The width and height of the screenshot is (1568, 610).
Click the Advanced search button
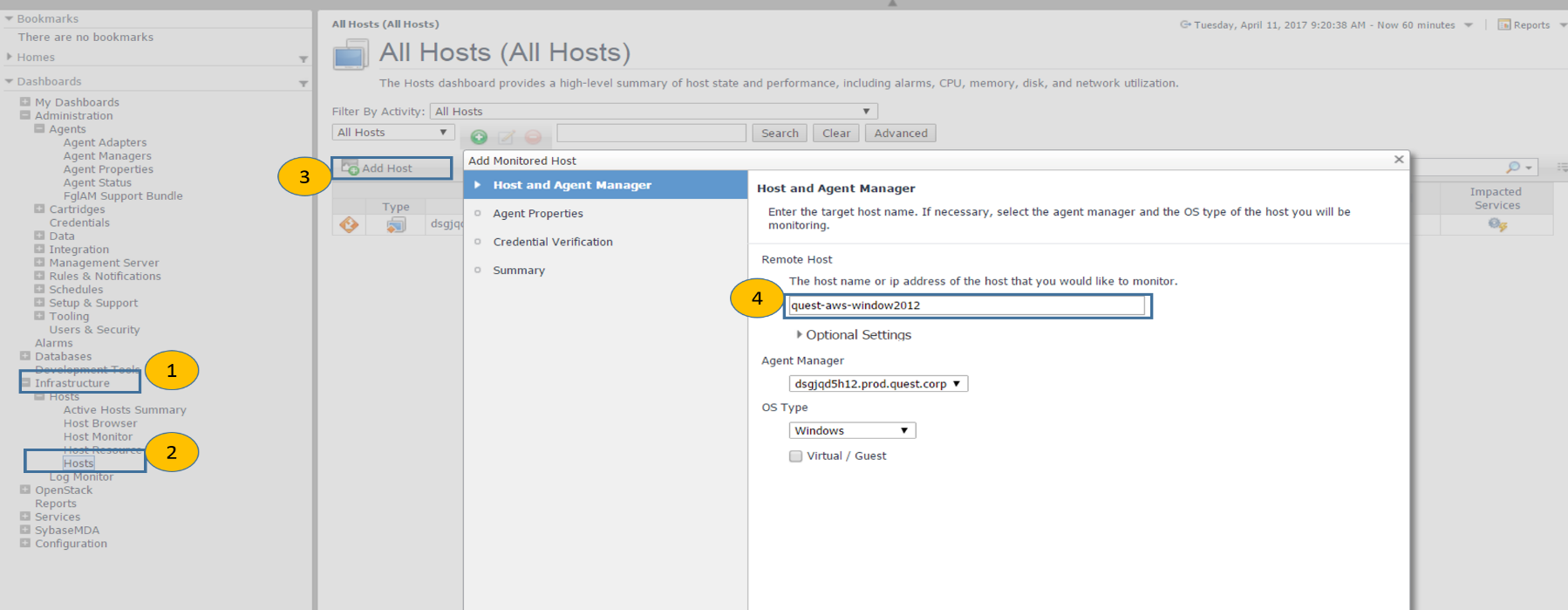(x=900, y=134)
